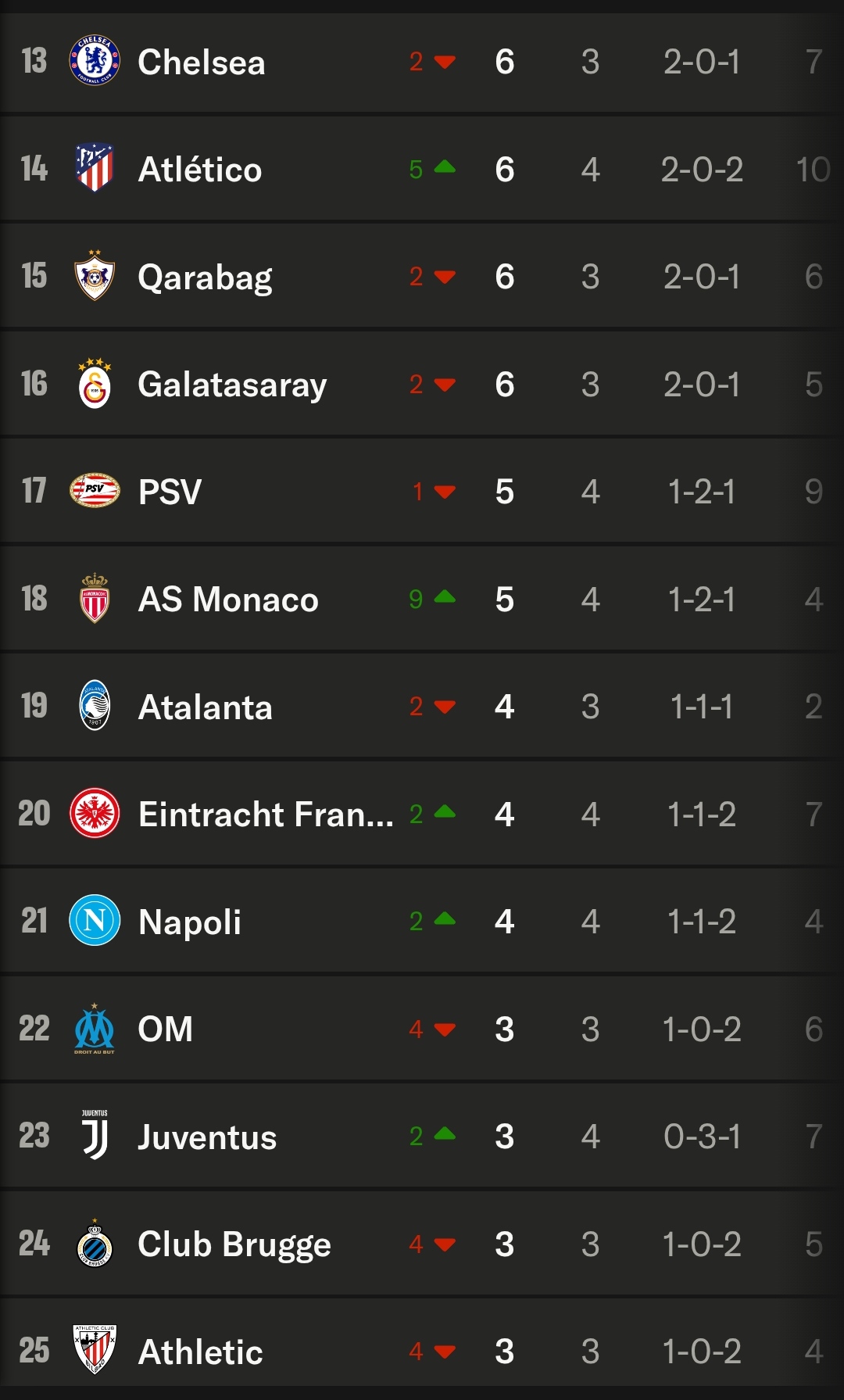Tap Atlético's green up arrow
Viewport: 844px width, 1400px height.
click(445, 166)
